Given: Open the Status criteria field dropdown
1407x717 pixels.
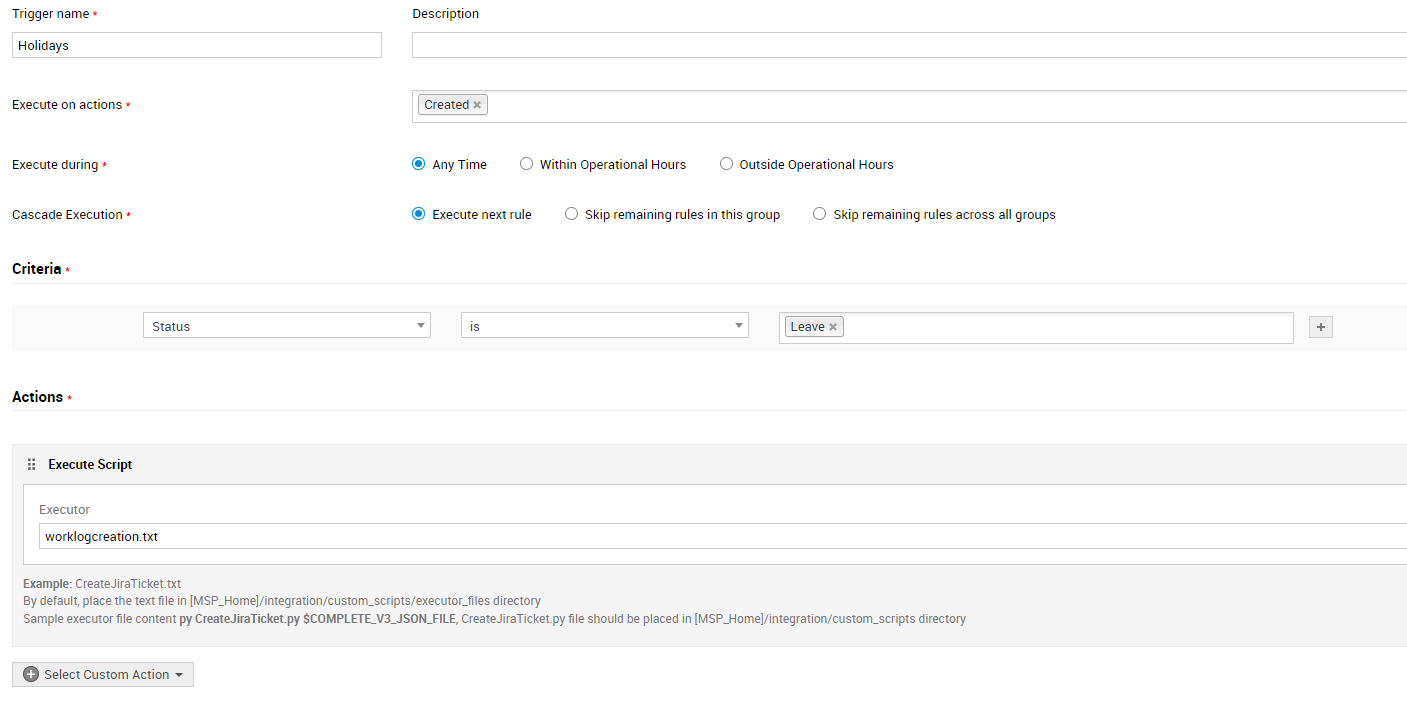Looking at the screenshot, I should (x=287, y=326).
